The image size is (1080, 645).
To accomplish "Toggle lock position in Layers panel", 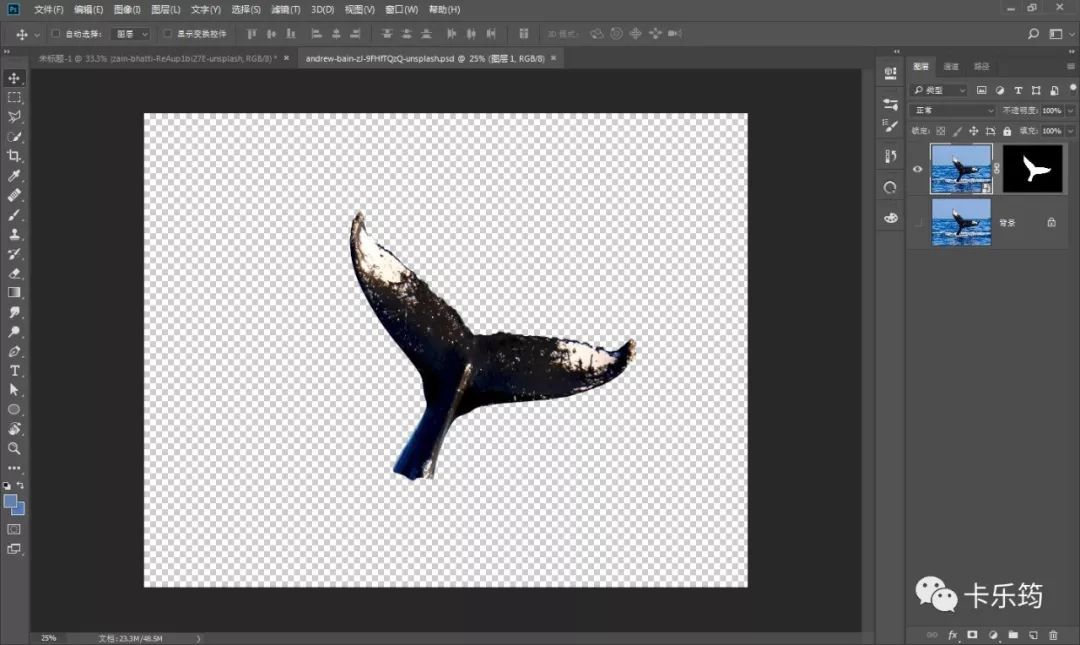I will [973, 131].
